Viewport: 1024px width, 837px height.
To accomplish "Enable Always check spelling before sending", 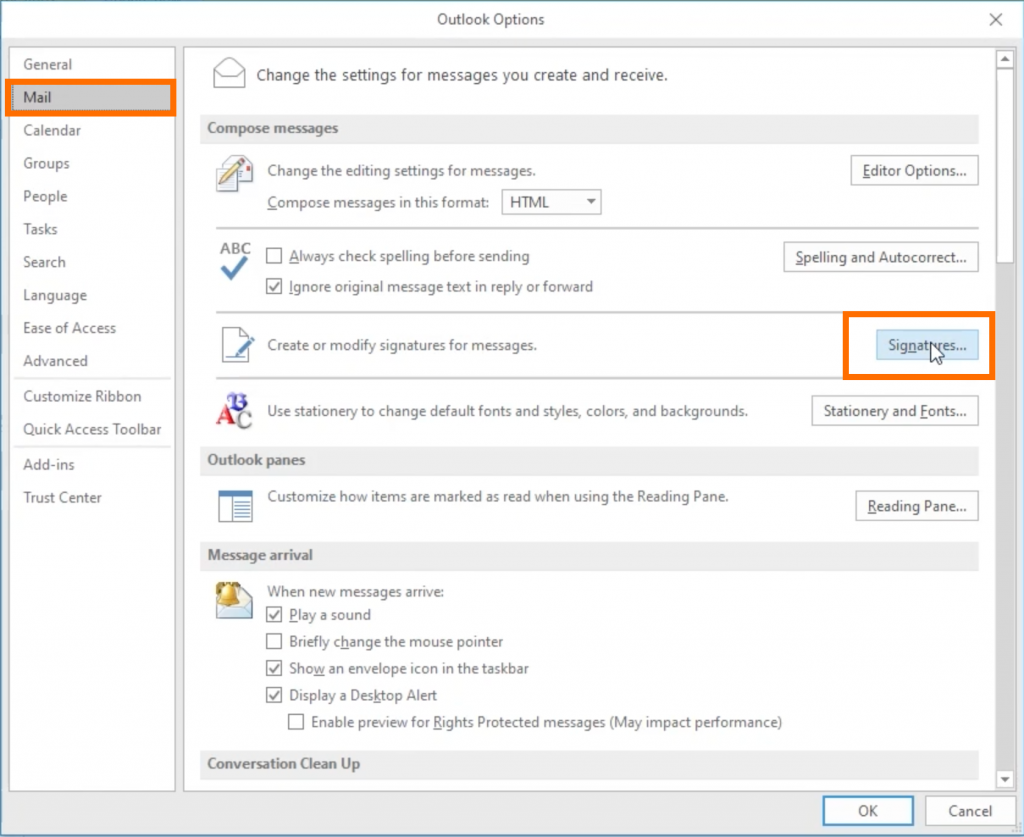I will click(x=274, y=256).
